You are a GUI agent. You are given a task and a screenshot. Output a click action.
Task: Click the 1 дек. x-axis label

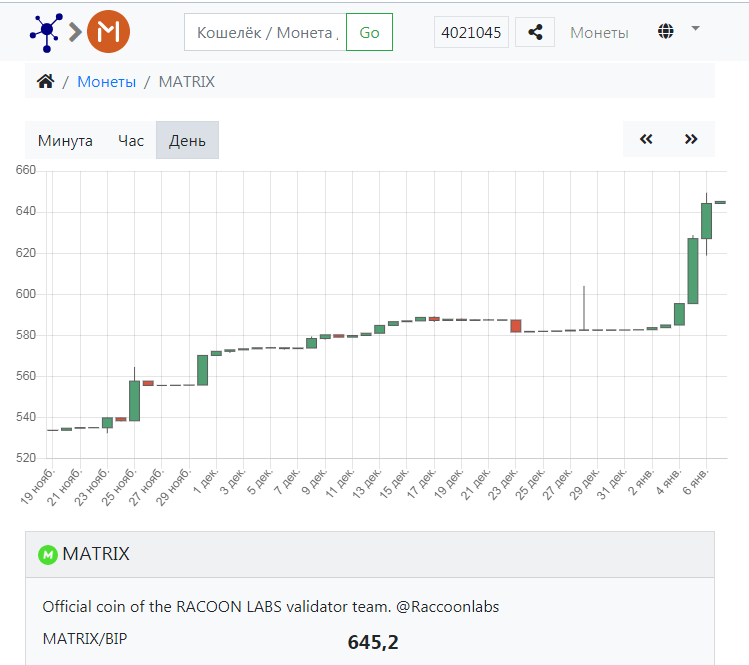point(206,482)
